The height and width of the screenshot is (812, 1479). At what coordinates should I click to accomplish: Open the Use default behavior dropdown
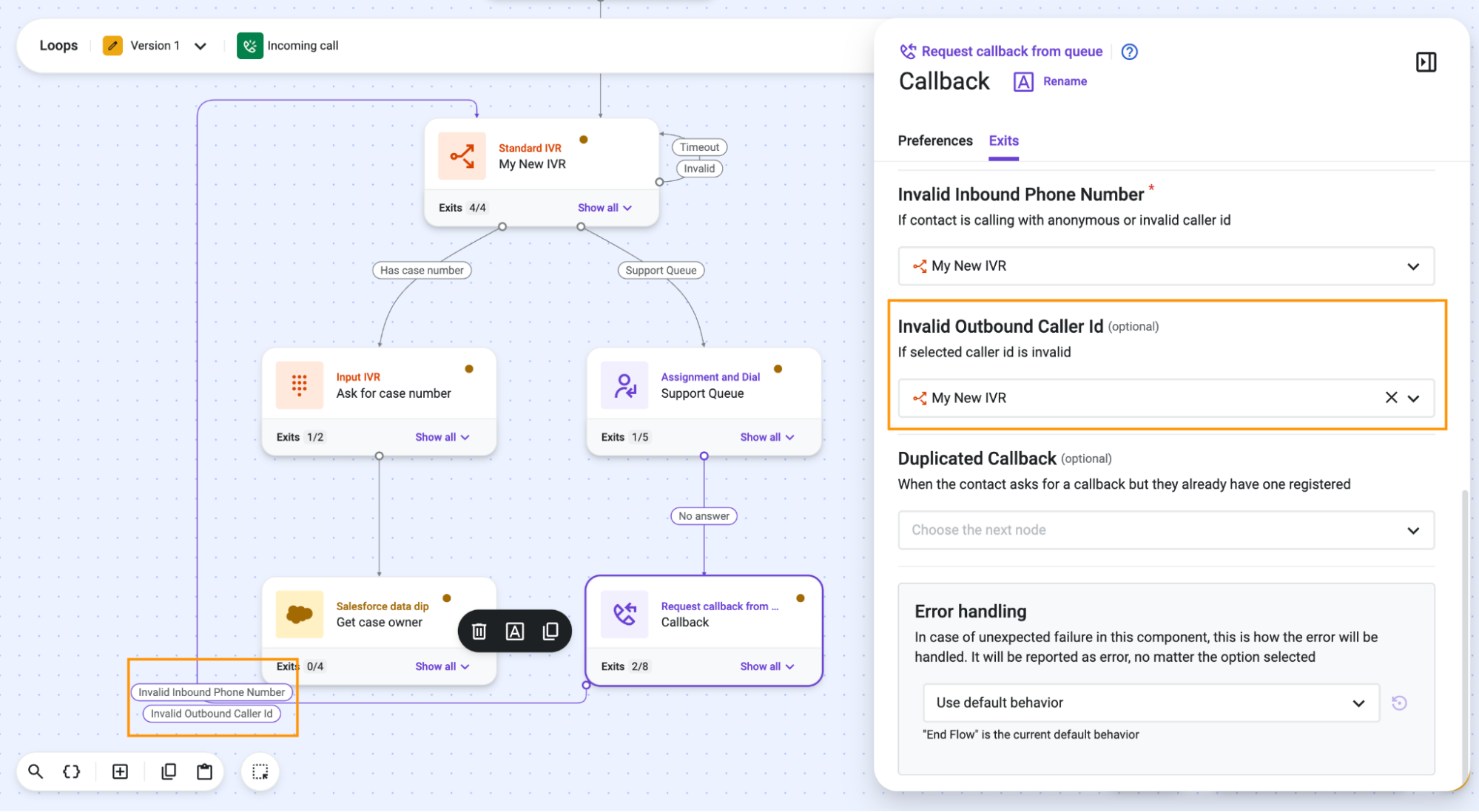1150,703
